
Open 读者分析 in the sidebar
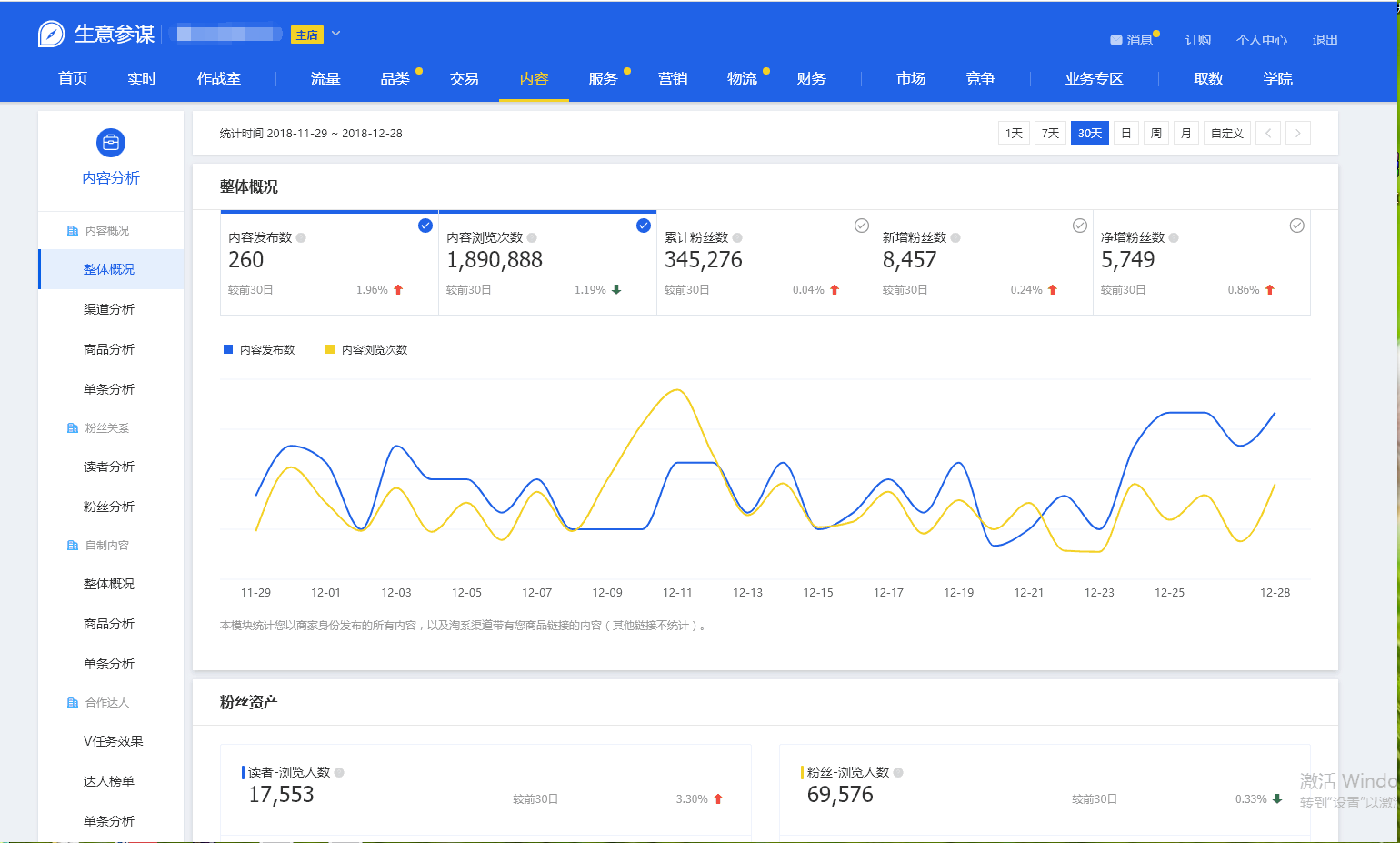coord(109,467)
